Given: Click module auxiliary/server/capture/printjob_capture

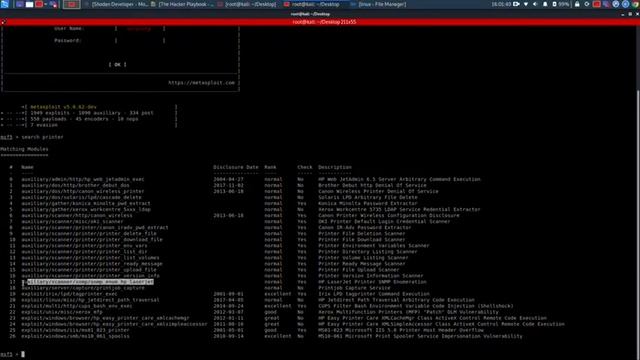Looking at the screenshot, I should coord(83,288).
